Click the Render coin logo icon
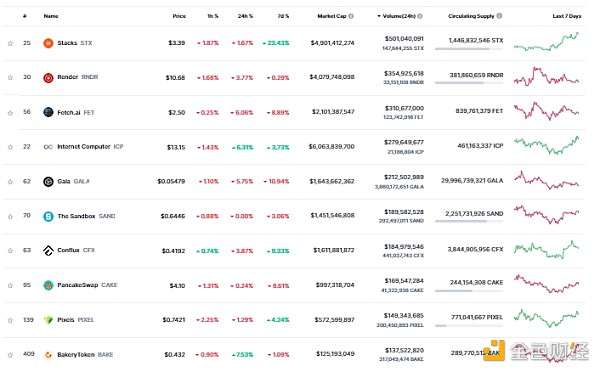Viewport: 600px width, 372px height. [48, 78]
